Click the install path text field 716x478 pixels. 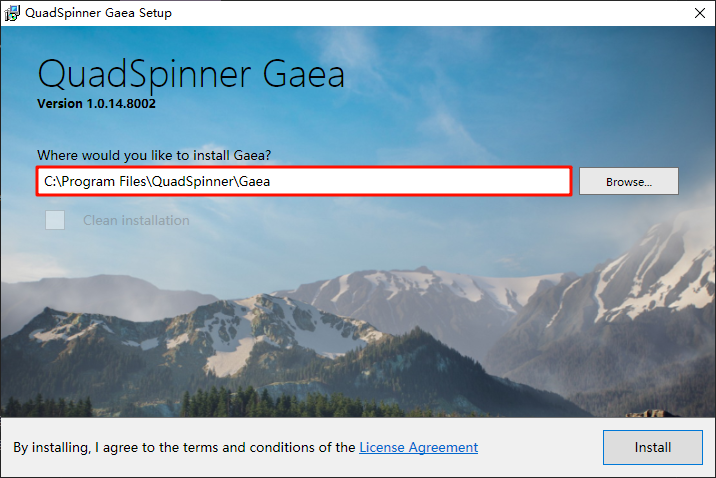pos(400,181)
